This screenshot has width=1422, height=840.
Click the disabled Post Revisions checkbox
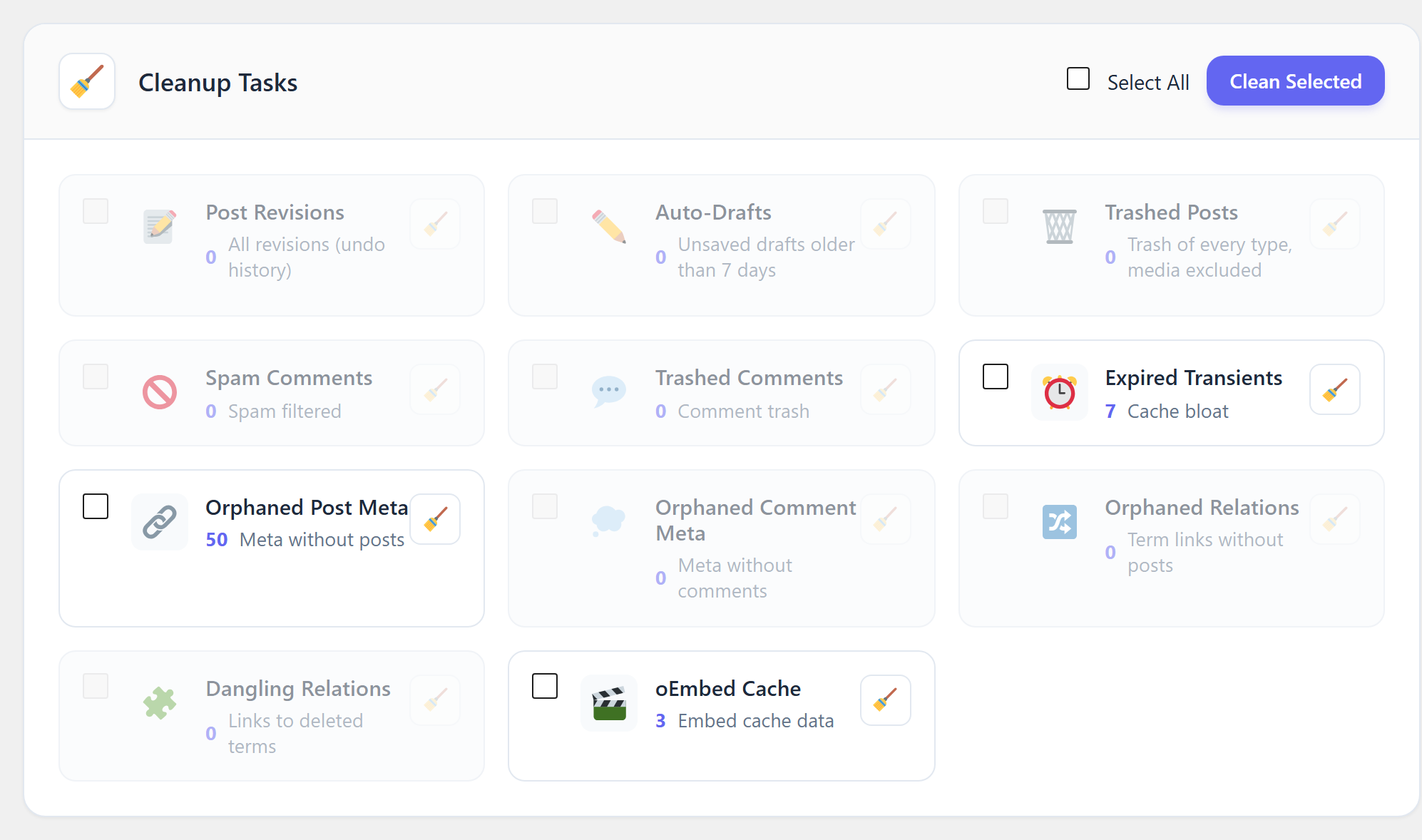coord(96,211)
